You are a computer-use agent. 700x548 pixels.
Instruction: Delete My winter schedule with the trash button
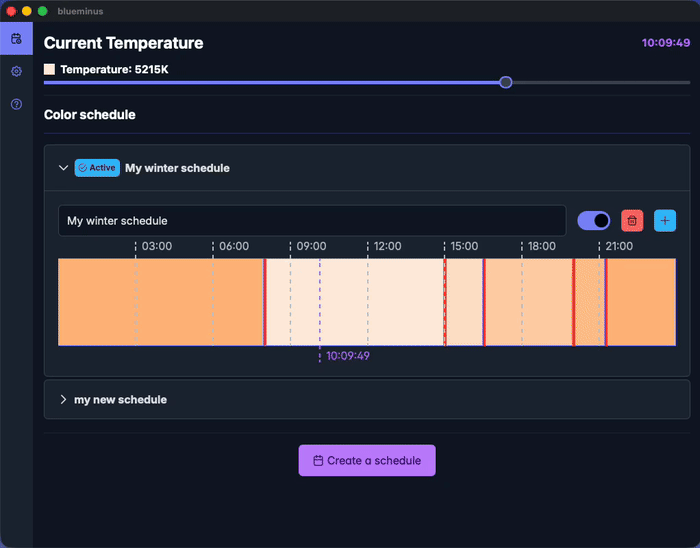pyautogui.click(x=632, y=220)
